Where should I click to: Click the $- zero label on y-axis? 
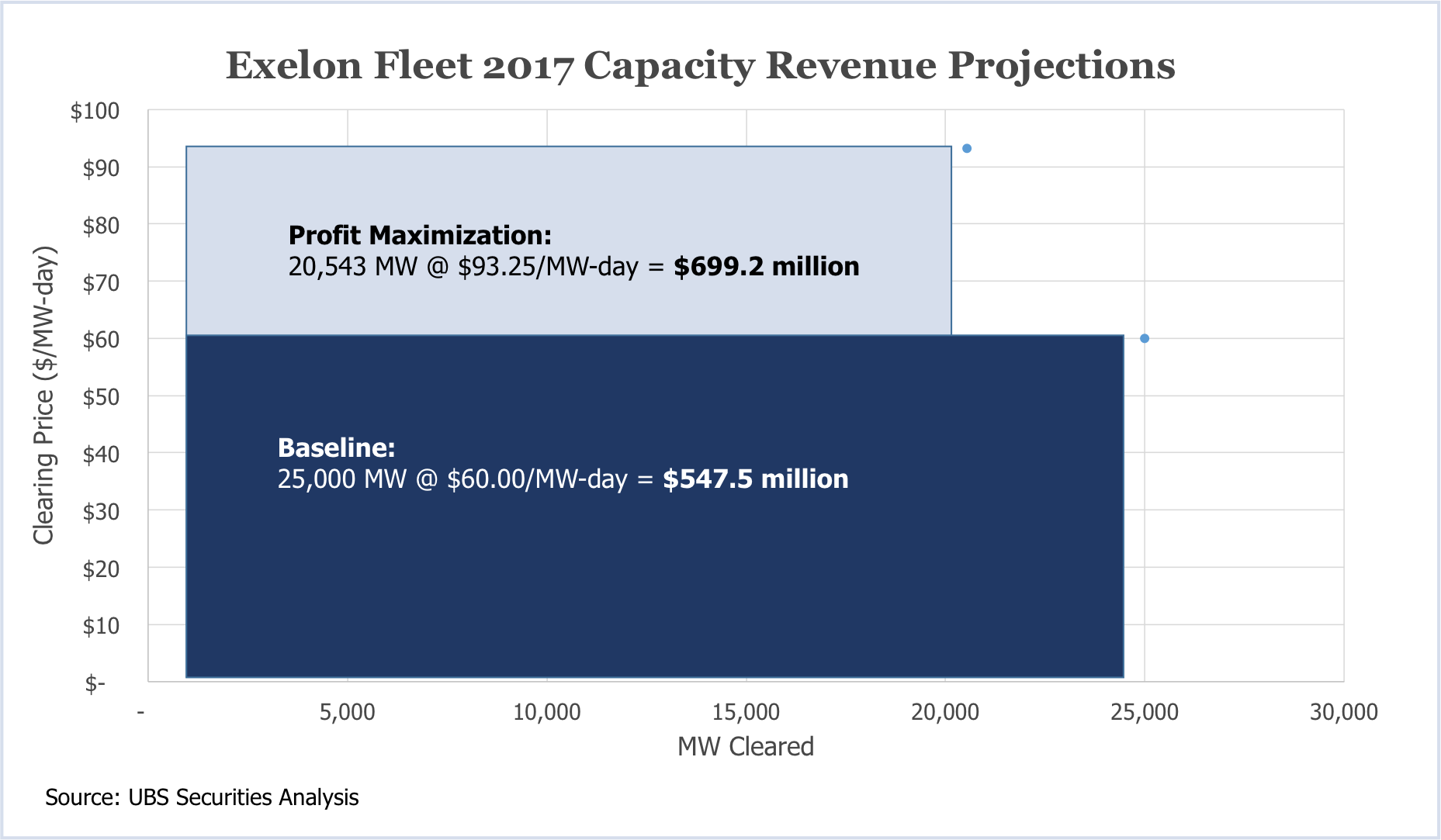pos(95,683)
